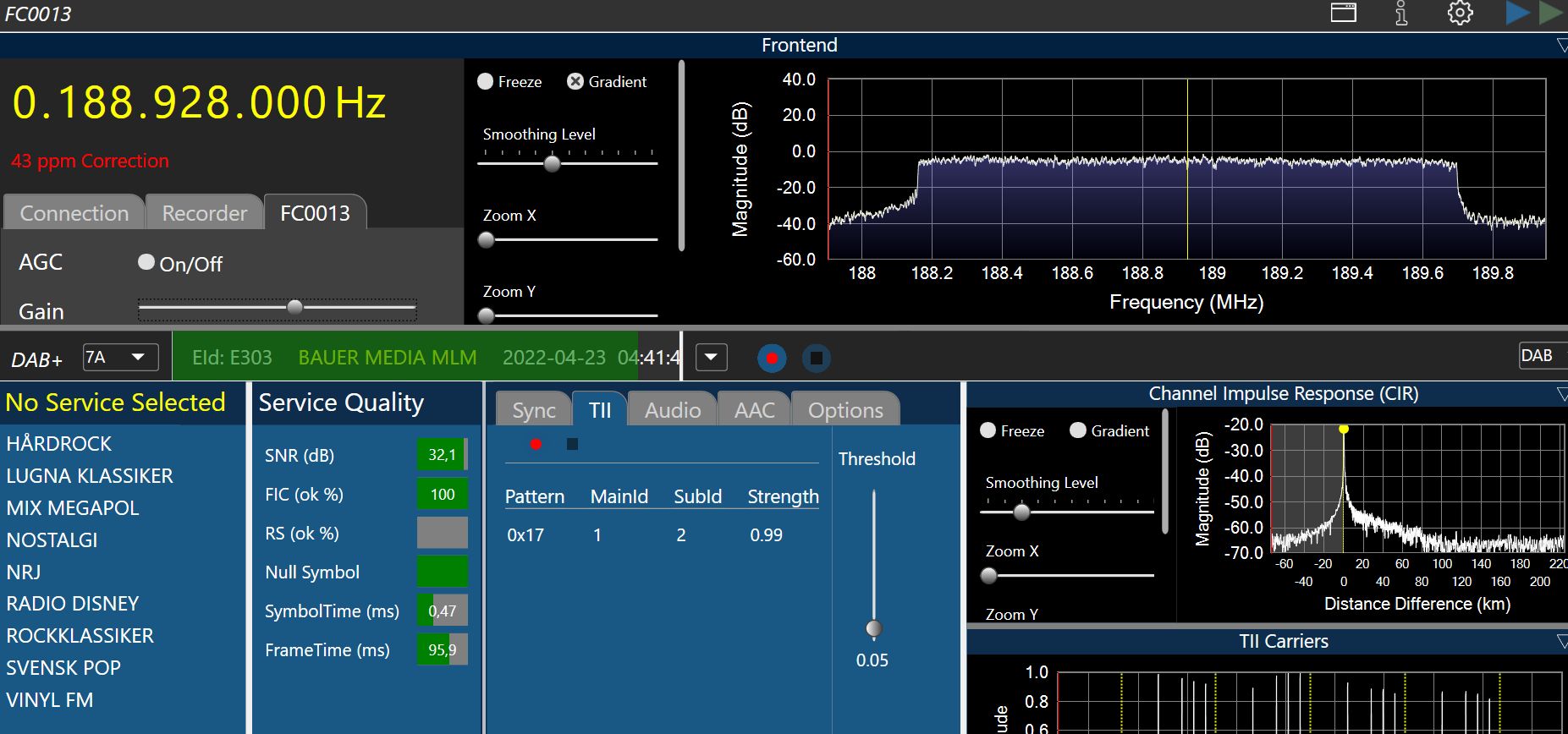Open the Recorder tab

click(x=205, y=213)
